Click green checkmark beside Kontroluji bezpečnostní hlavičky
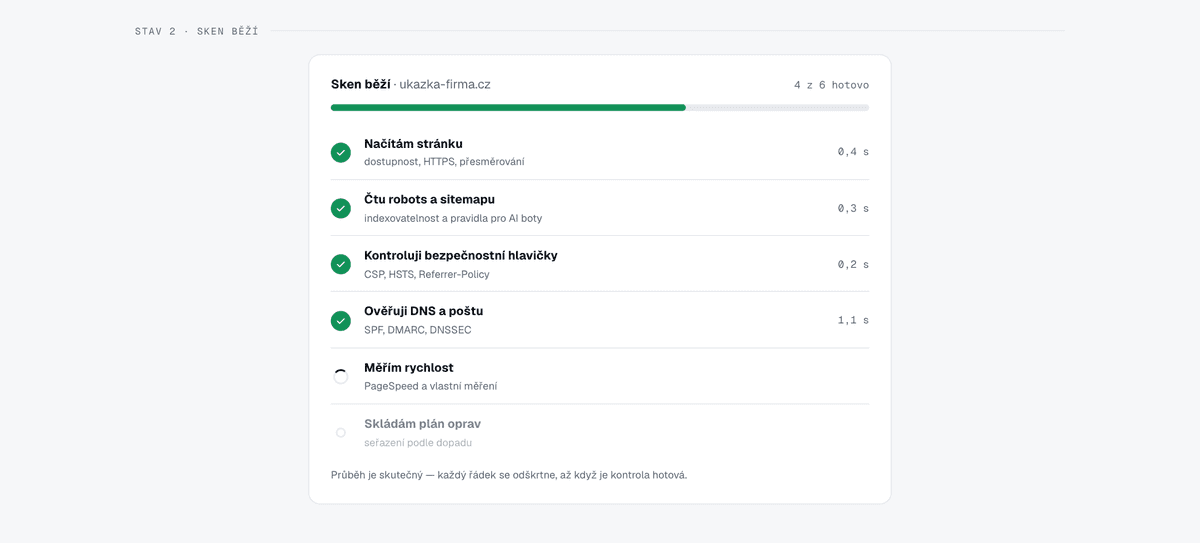The image size is (1200, 543). click(x=341, y=264)
